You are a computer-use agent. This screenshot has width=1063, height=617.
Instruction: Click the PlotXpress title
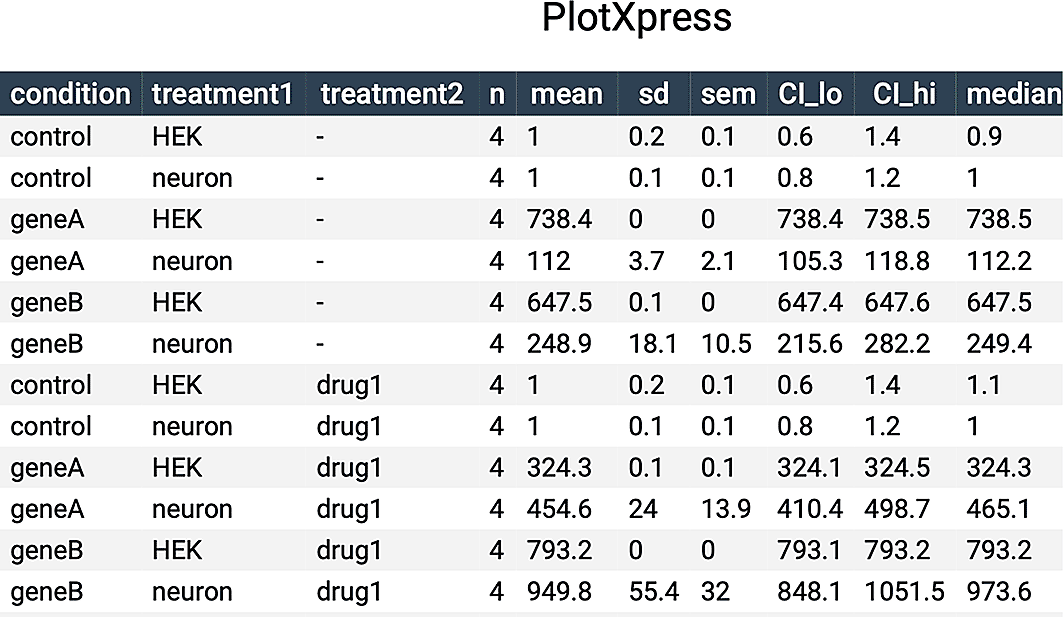coord(637,18)
